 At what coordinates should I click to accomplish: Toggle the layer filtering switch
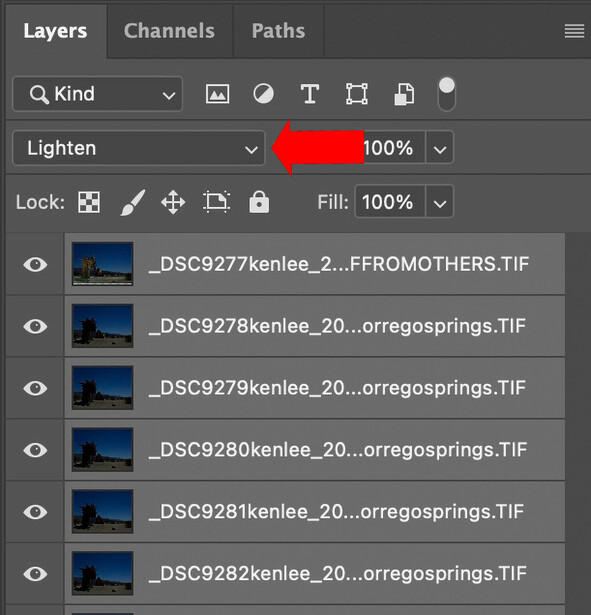[x=447, y=94]
